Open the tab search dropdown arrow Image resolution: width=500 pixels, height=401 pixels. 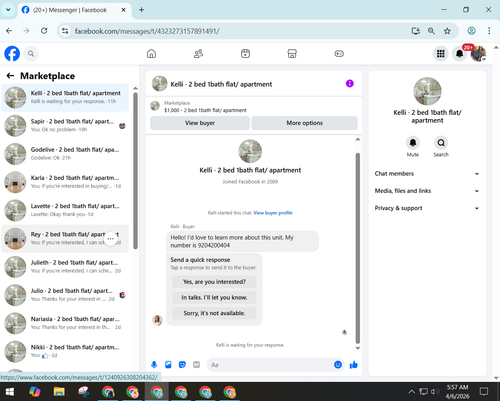point(8,10)
